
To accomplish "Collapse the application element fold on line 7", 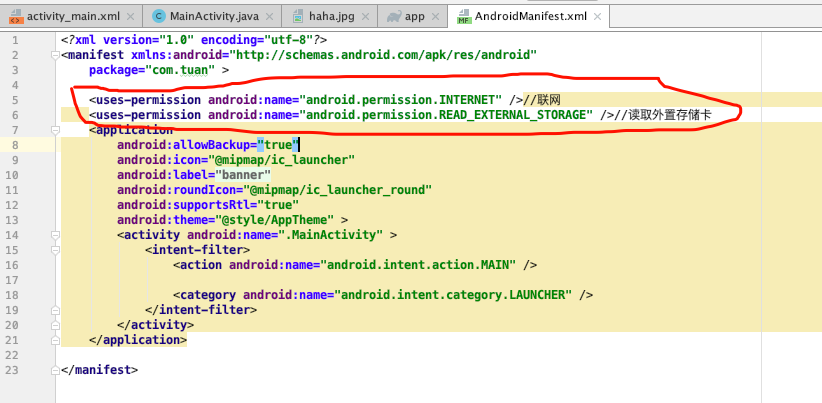I will click(x=55, y=130).
